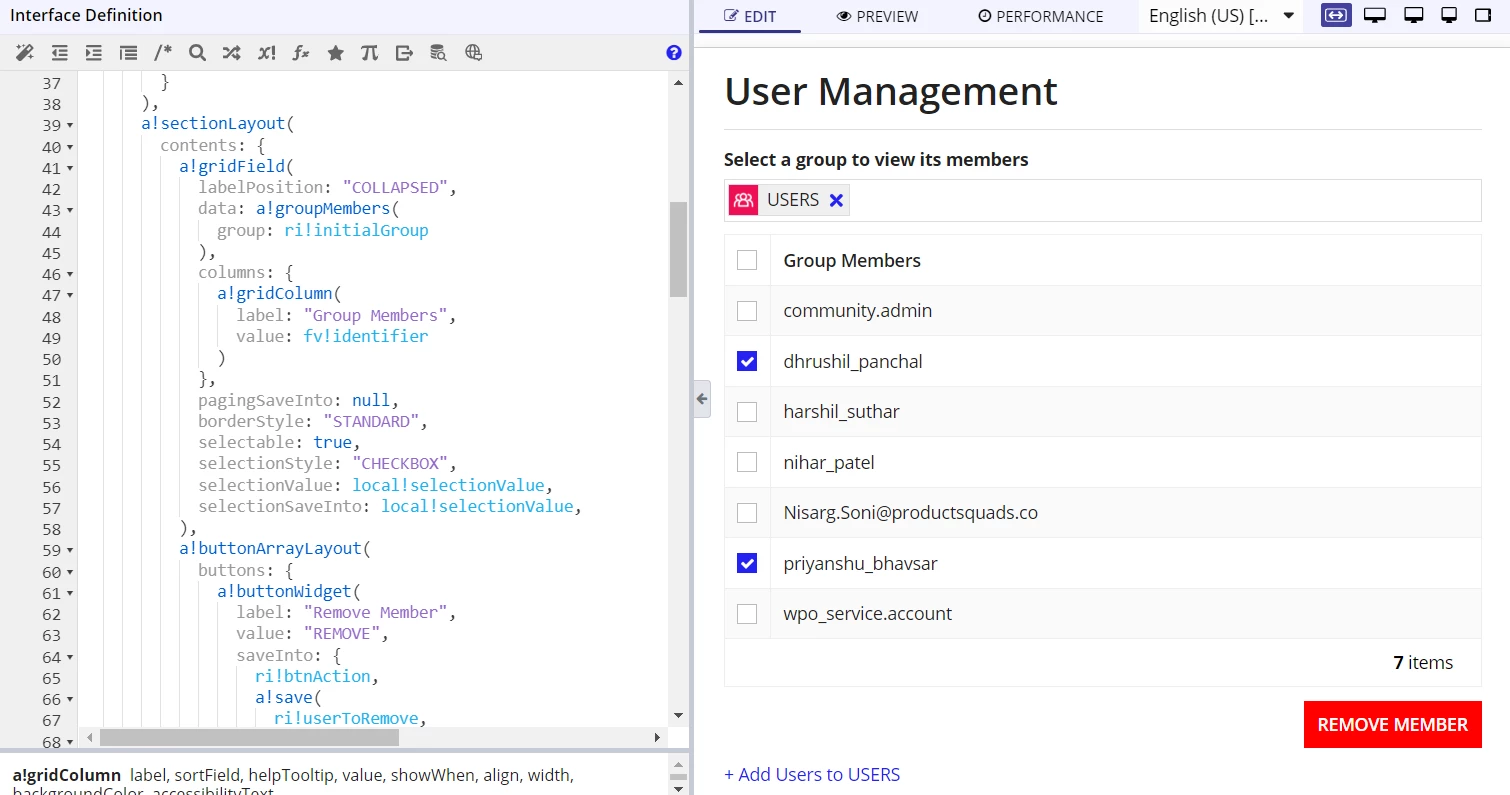Screen dimensions: 1510x795
Task: Switch to the PREVIEW tab
Action: click(877, 16)
